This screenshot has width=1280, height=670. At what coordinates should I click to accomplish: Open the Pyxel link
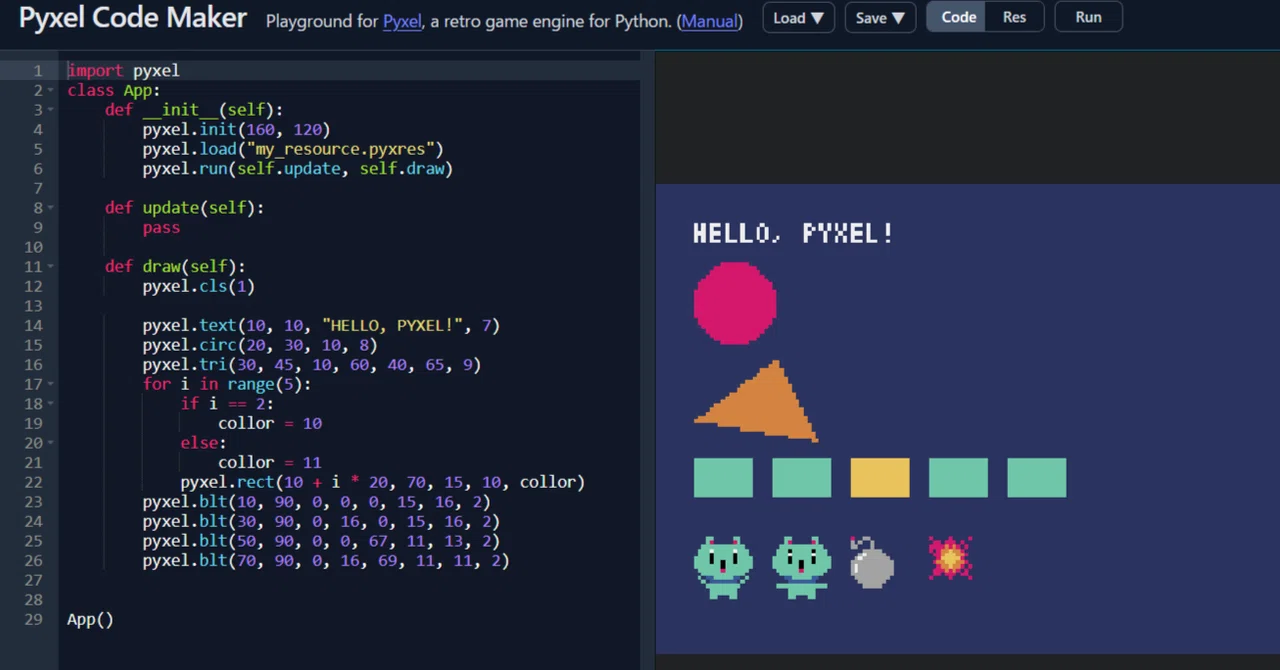point(402,20)
